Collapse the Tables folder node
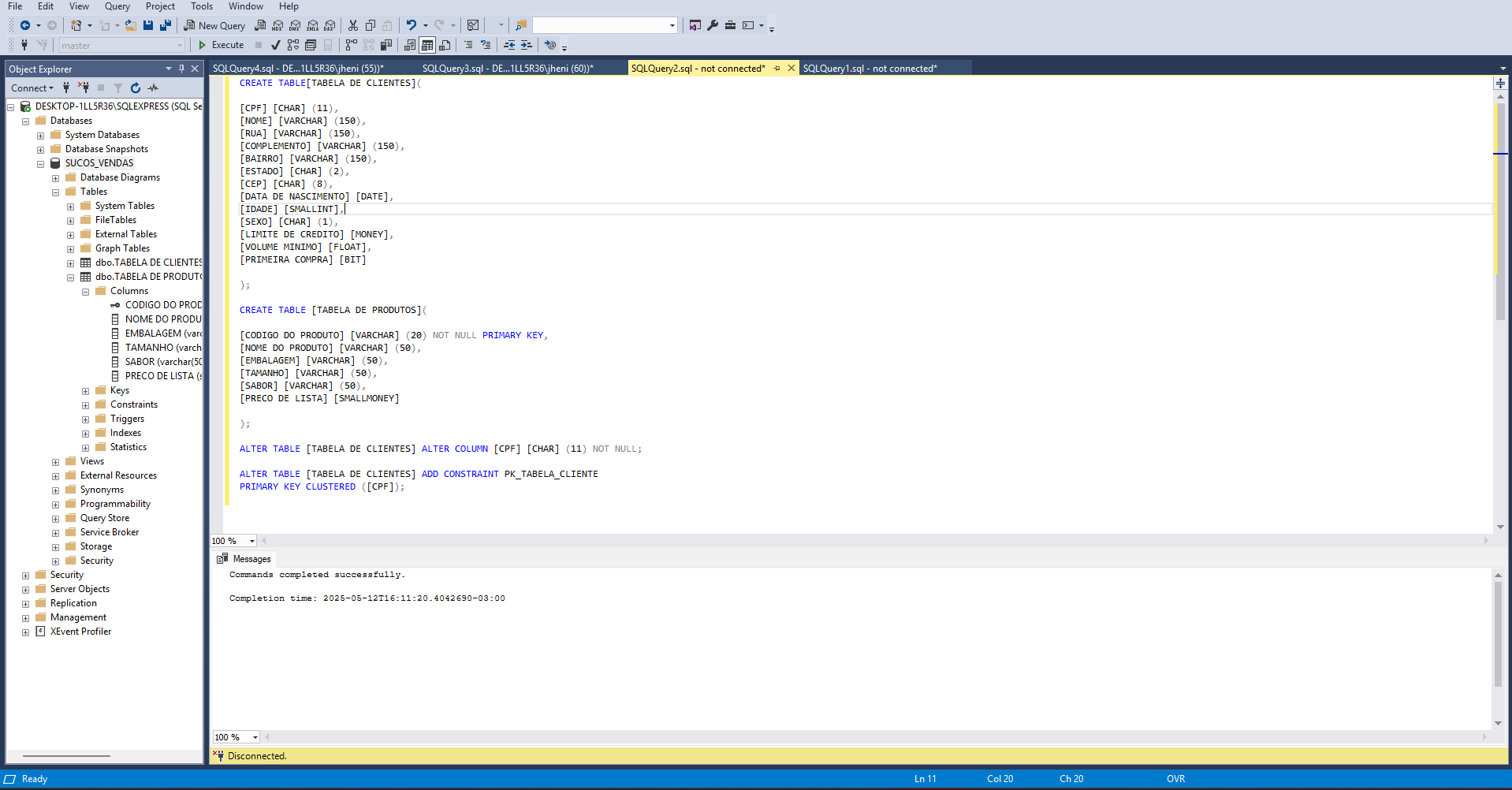The height and width of the screenshot is (790, 1512). tap(55, 192)
